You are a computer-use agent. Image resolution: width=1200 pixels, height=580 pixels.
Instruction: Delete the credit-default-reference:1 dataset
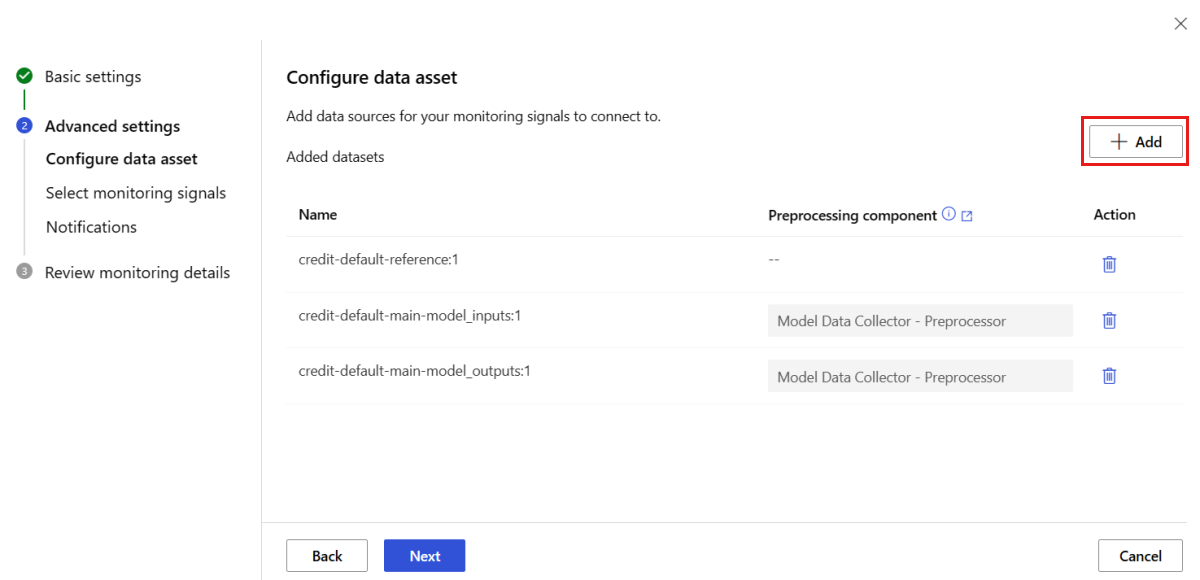(1109, 264)
